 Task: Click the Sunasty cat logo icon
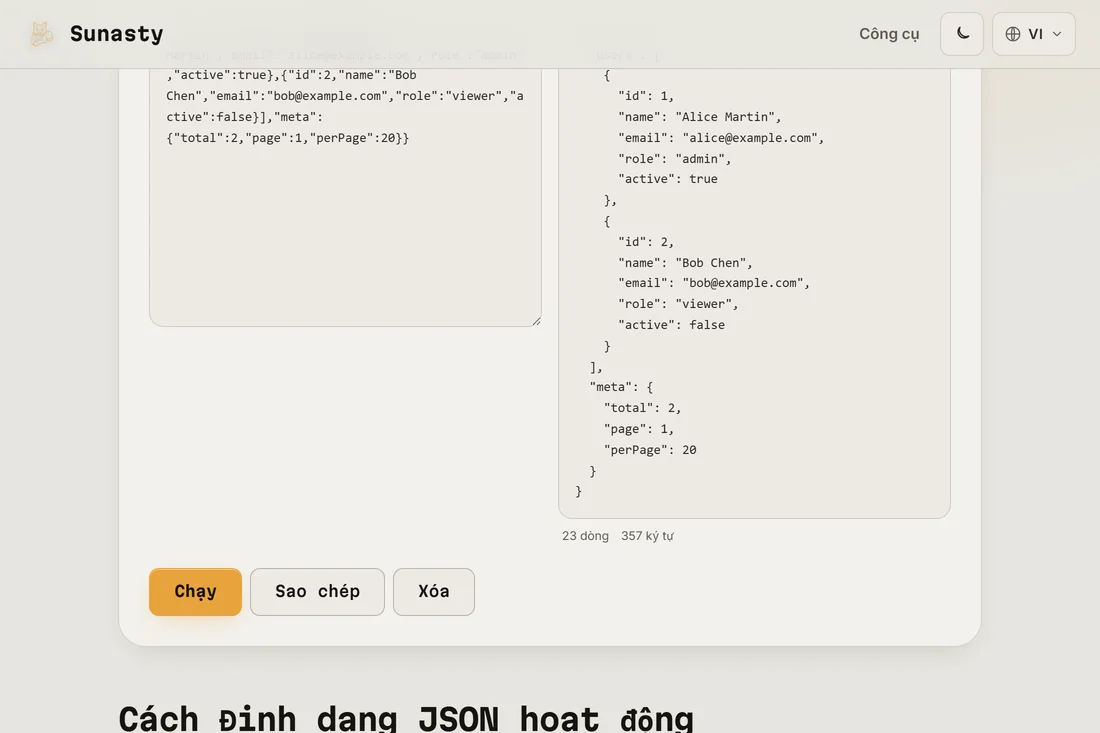coord(41,34)
